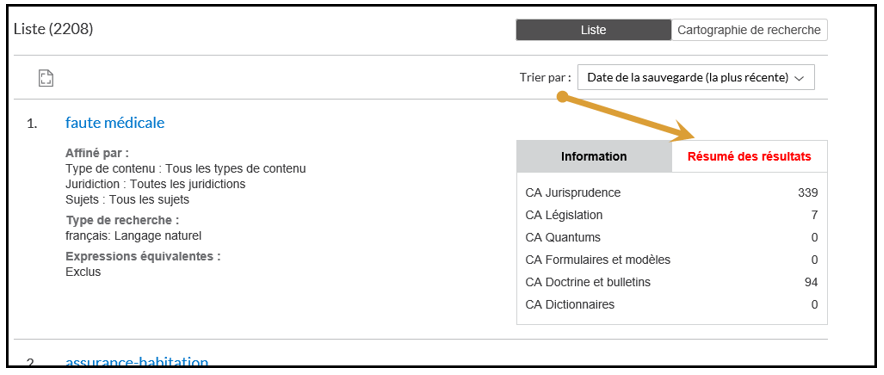Open the assurance-habitation search link
This screenshot has height=375, width=884.
137,363
